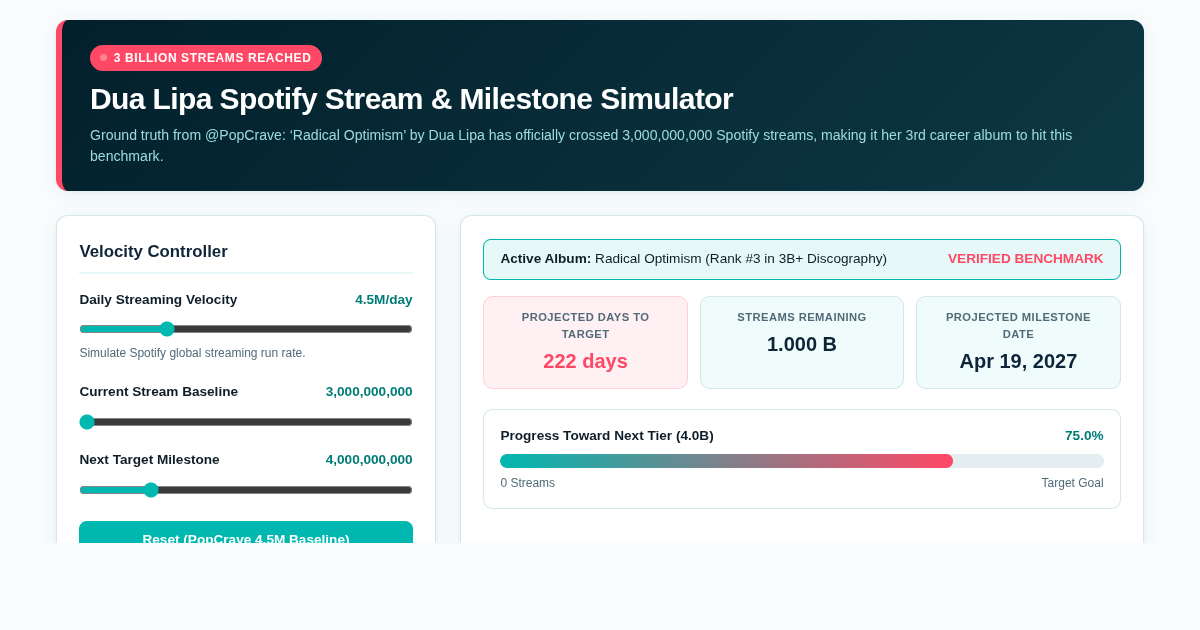Click the Next Target Milestone label
Image resolution: width=1200 pixels, height=630 pixels.
(x=149, y=460)
